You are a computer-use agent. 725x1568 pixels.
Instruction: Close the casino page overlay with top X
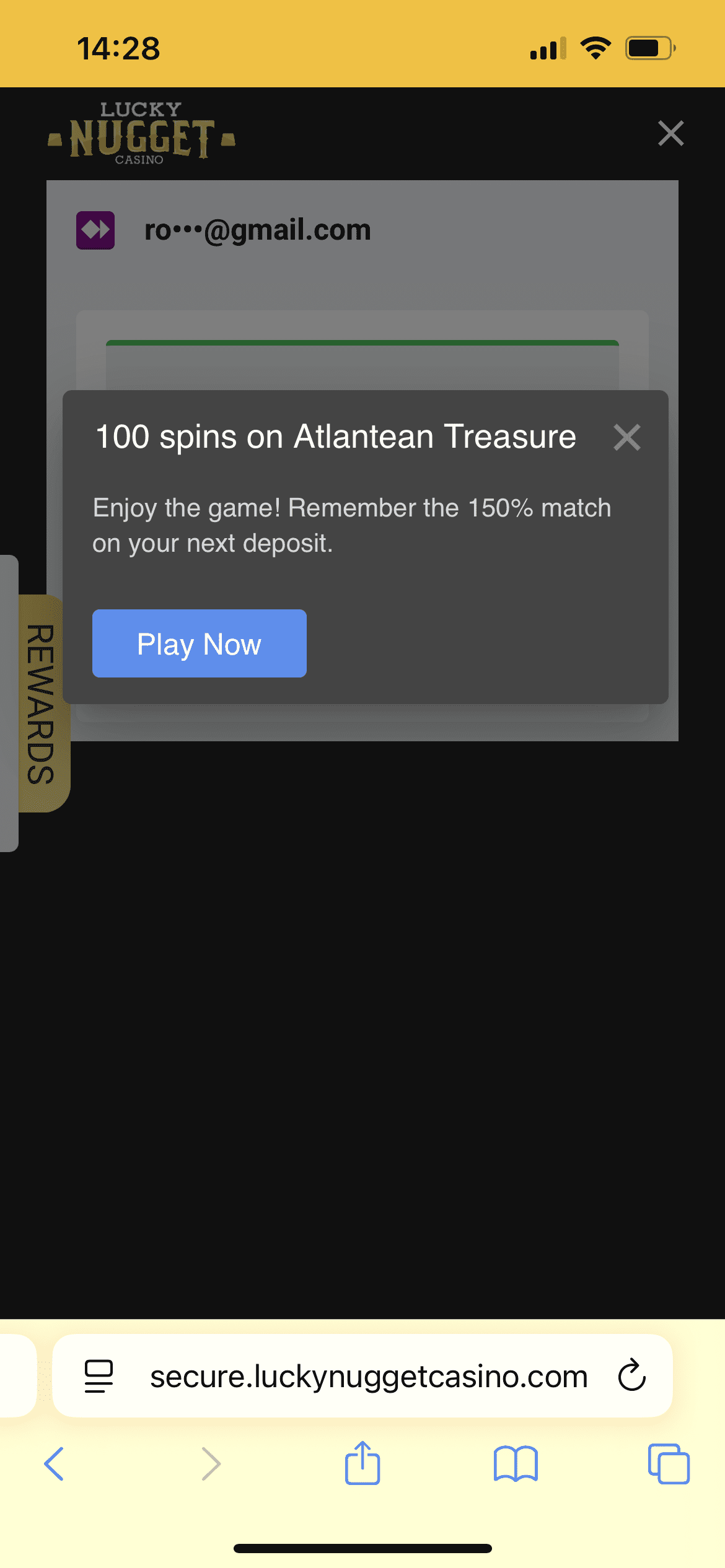[670, 133]
